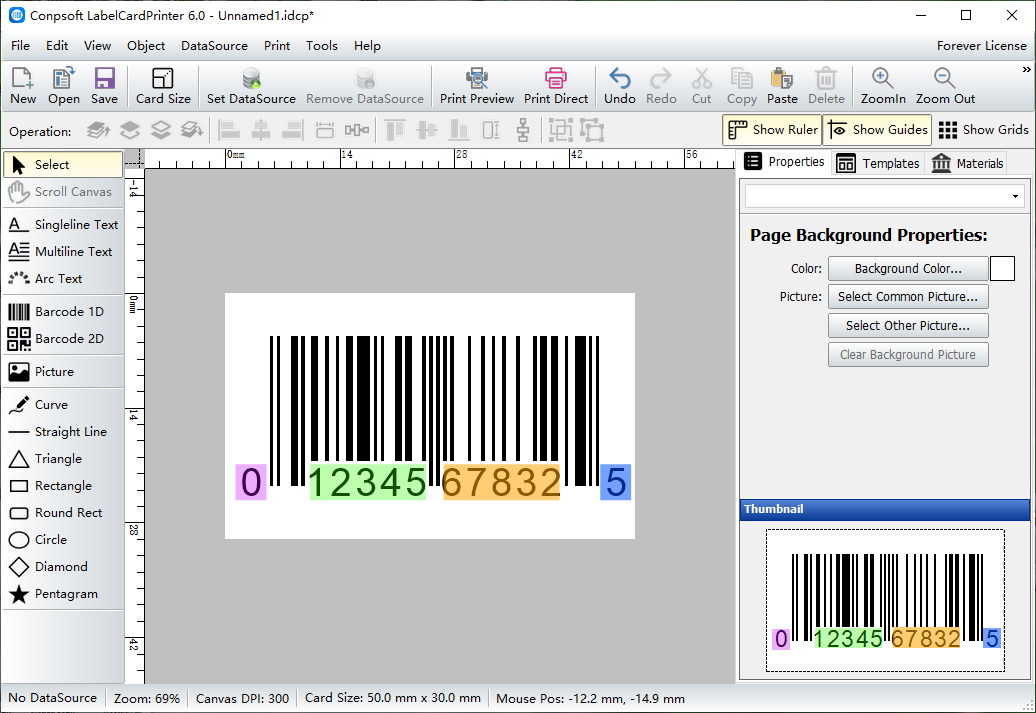
Task: Pick the Picture insert tool
Action: click(63, 371)
